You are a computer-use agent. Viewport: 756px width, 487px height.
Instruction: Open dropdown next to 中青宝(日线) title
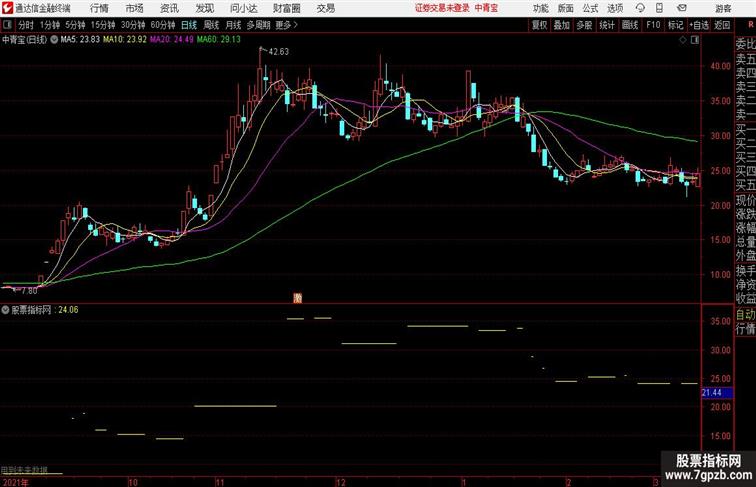click(54, 40)
